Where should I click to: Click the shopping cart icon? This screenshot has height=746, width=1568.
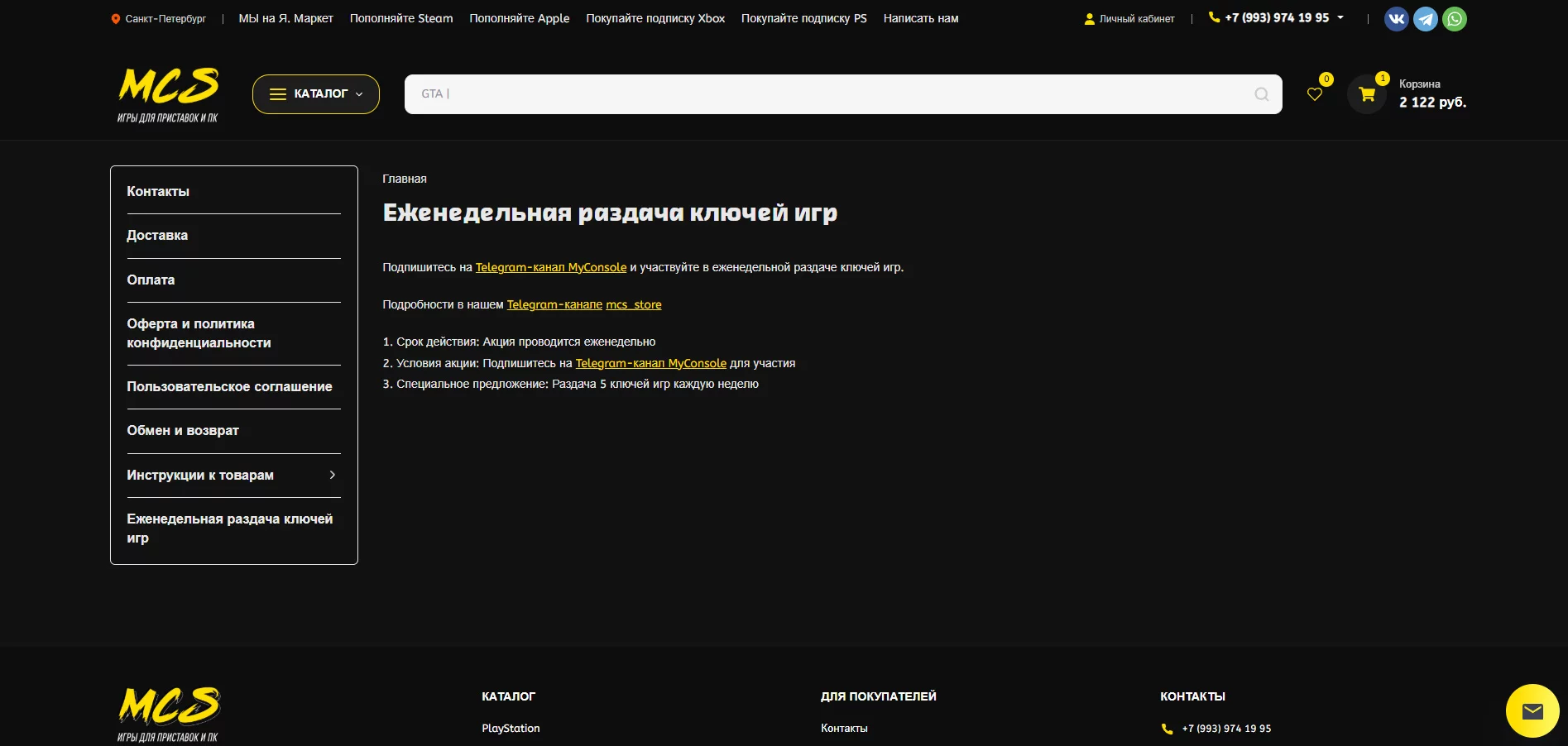1366,94
